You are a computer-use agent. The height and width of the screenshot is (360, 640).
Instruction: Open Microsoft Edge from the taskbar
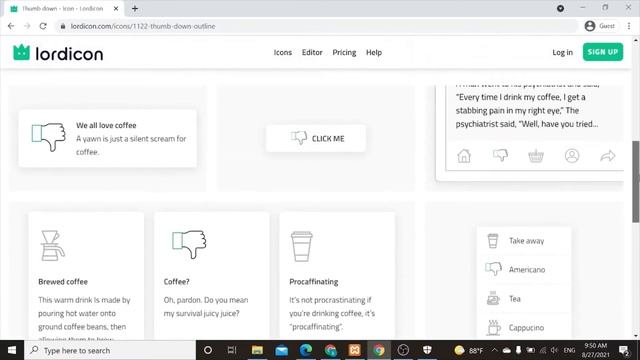pyautogui.click(x=306, y=350)
